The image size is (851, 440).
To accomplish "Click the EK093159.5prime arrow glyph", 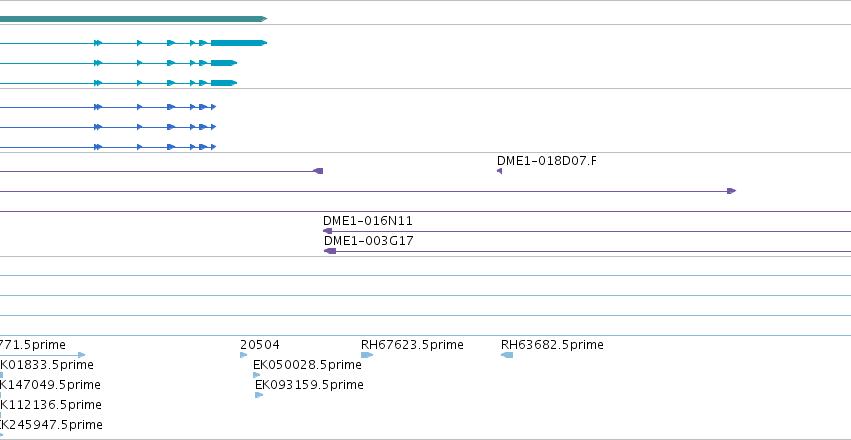I will pyautogui.click(x=259, y=395).
